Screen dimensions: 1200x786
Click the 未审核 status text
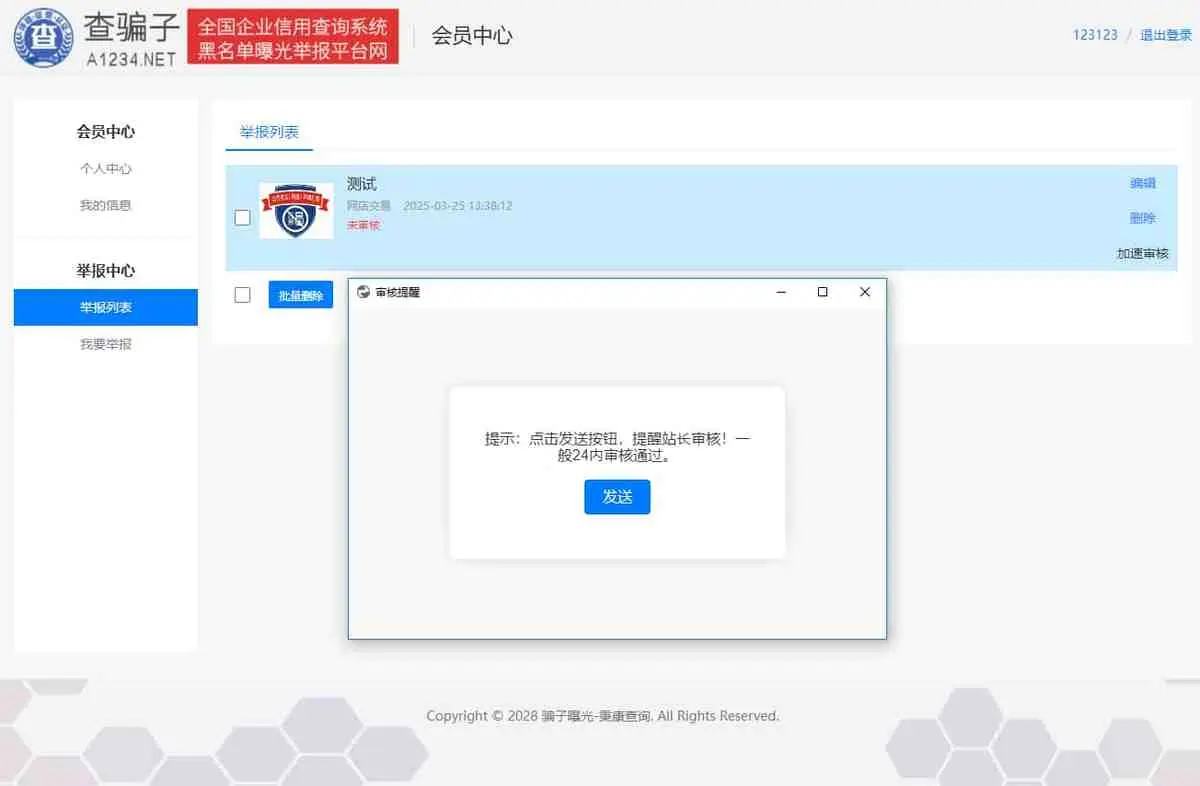(363, 225)
